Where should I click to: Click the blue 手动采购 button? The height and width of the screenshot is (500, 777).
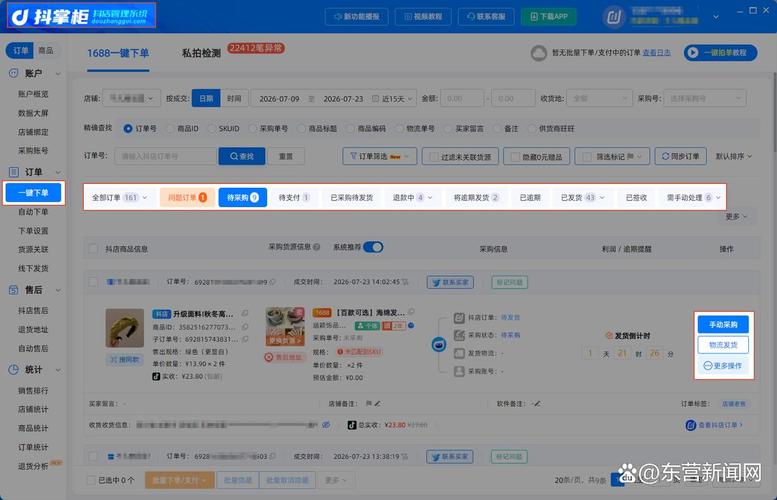point(723,325)
